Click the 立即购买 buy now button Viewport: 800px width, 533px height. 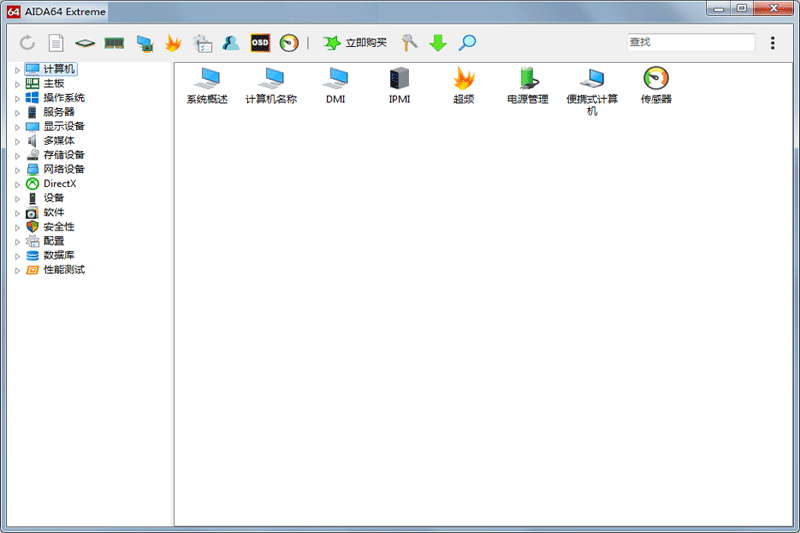click(x=355, y=43)
